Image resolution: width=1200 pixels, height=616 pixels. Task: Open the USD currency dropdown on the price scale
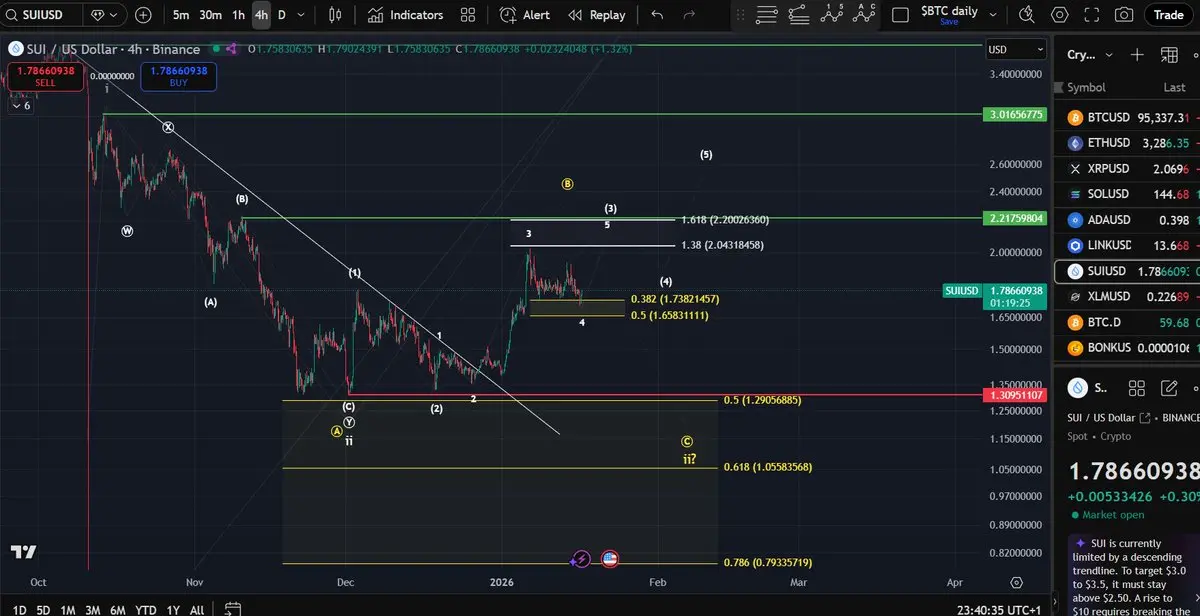(1016, 49)
